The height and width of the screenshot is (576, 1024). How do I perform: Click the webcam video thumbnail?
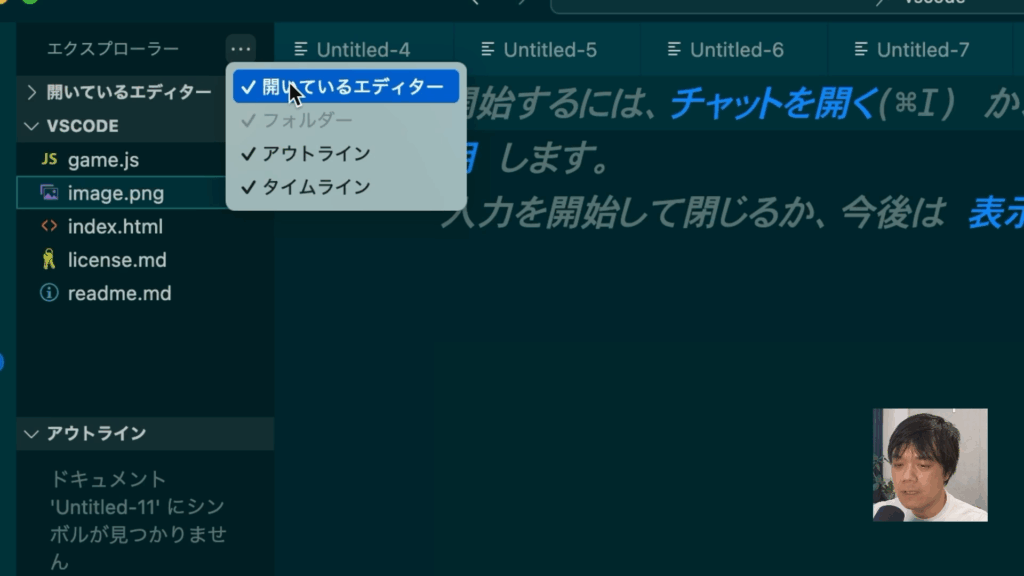click(x=930, y=464)
